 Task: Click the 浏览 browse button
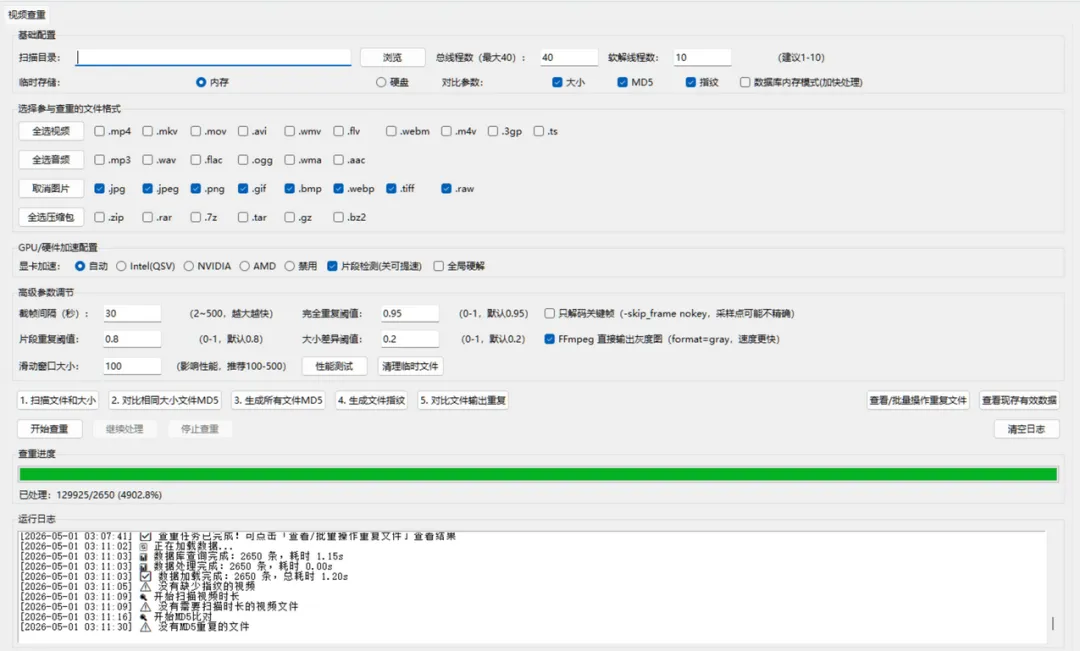(x=392, y=57)
